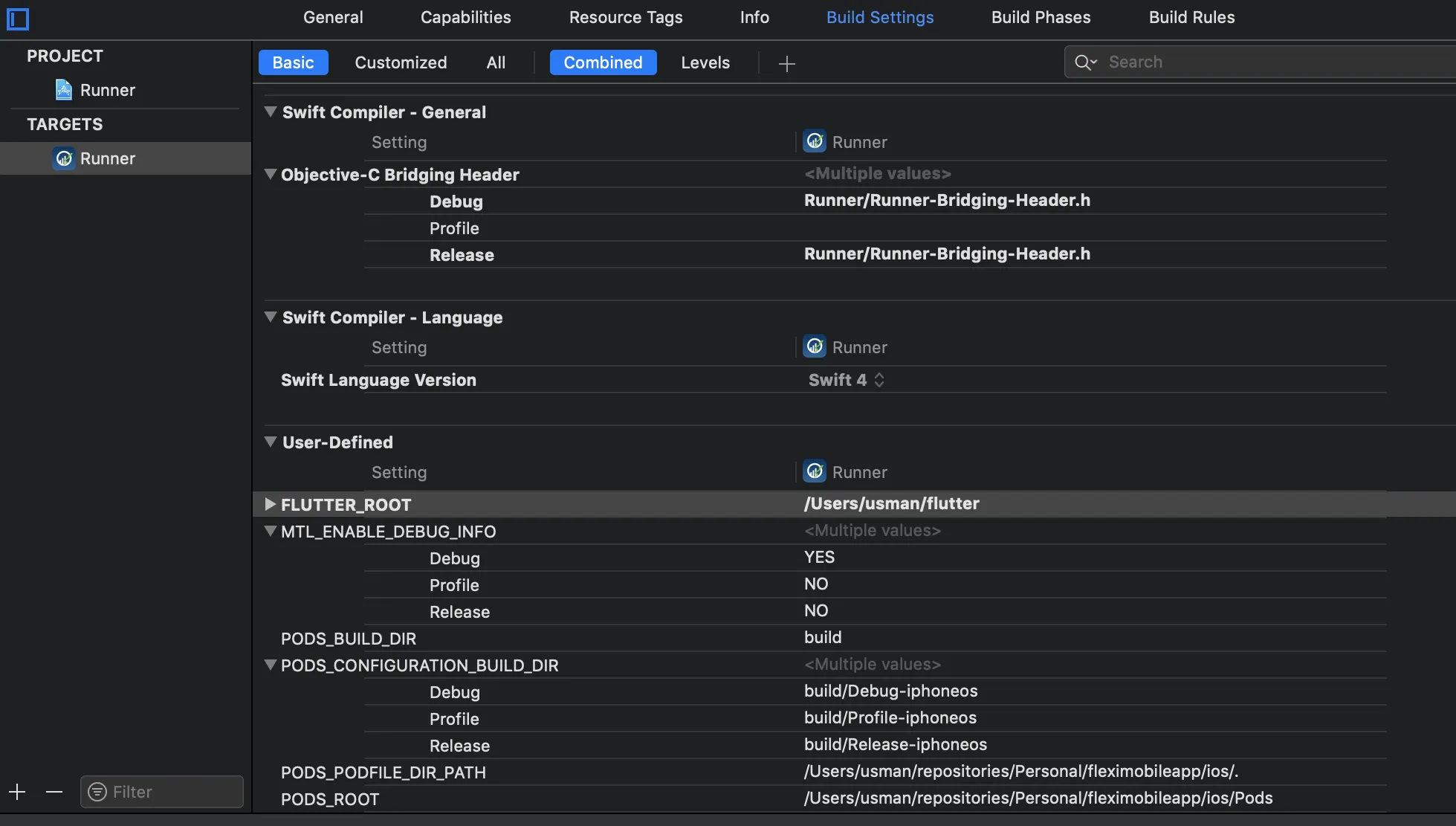The height and width of the screenshot is (826, 1456).
Task: Click the filter icon in sidebar
Action: pyautogui.click(x=97, y=792)
